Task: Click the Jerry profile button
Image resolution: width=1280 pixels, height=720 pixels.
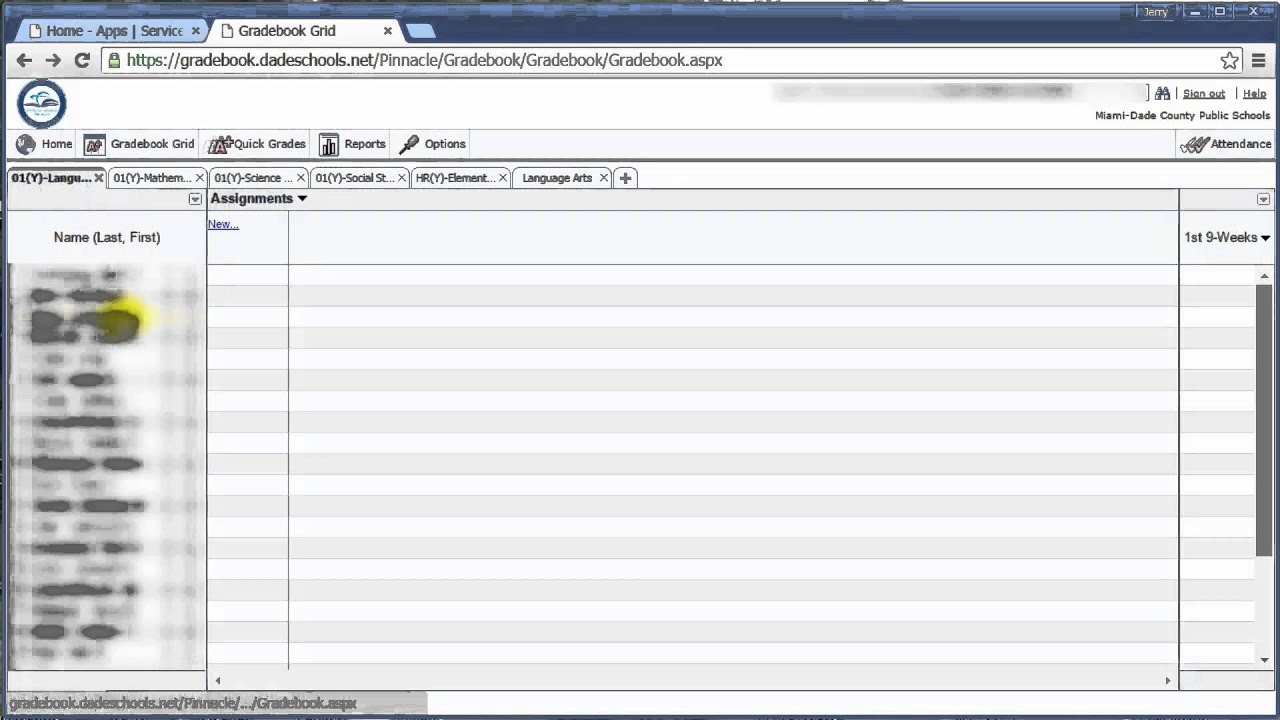Action: pos(1156,12)
